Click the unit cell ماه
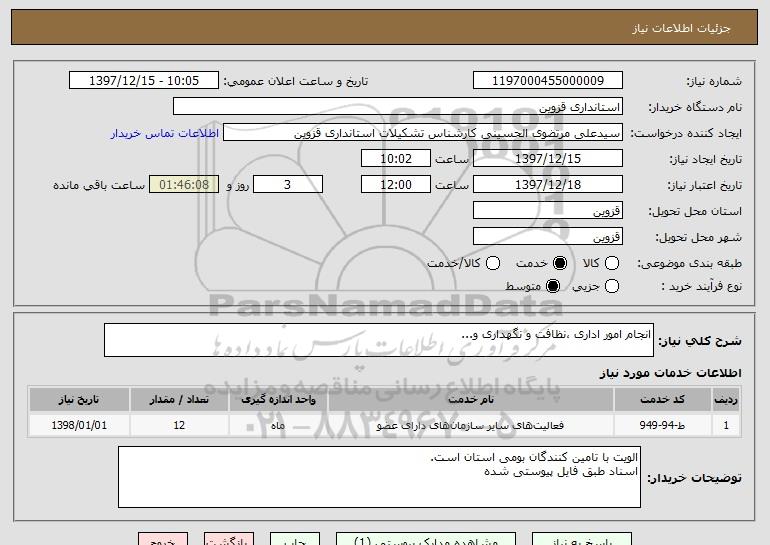The height and width of the screenshot is (545, 770). click(x=278, y=425)
